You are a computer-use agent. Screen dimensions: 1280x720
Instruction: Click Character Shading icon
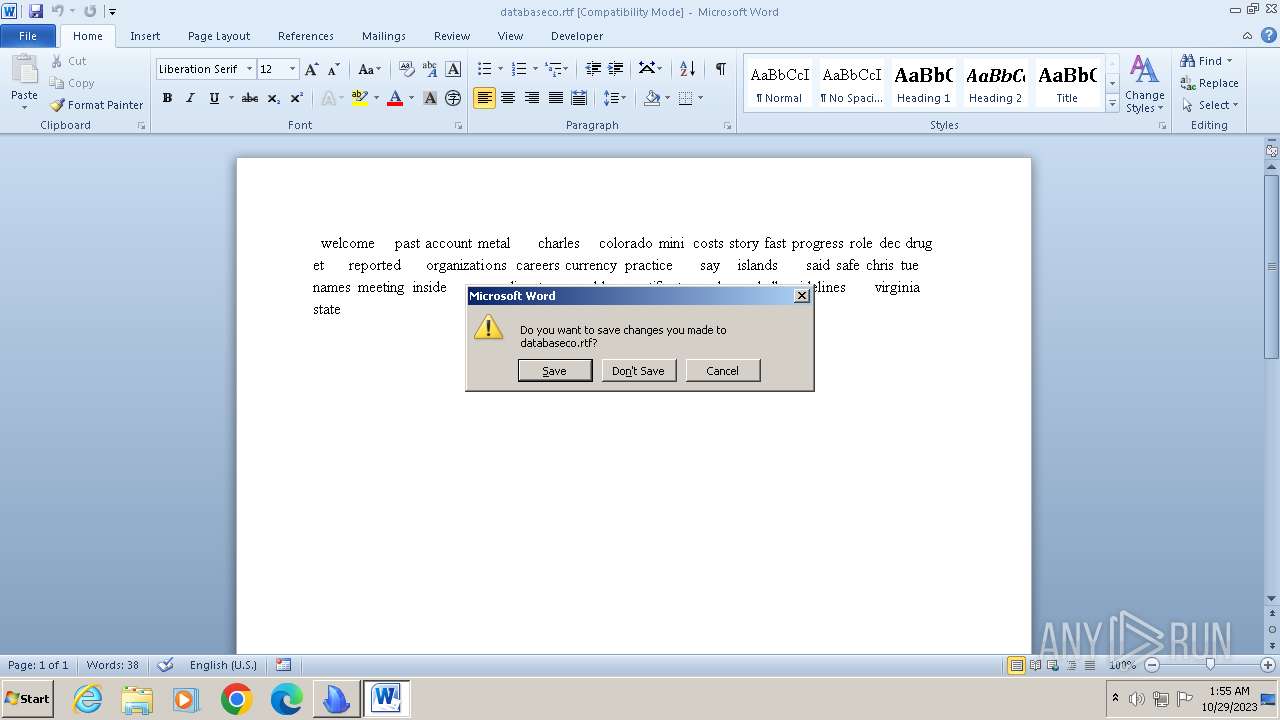[x=430, y=98]
